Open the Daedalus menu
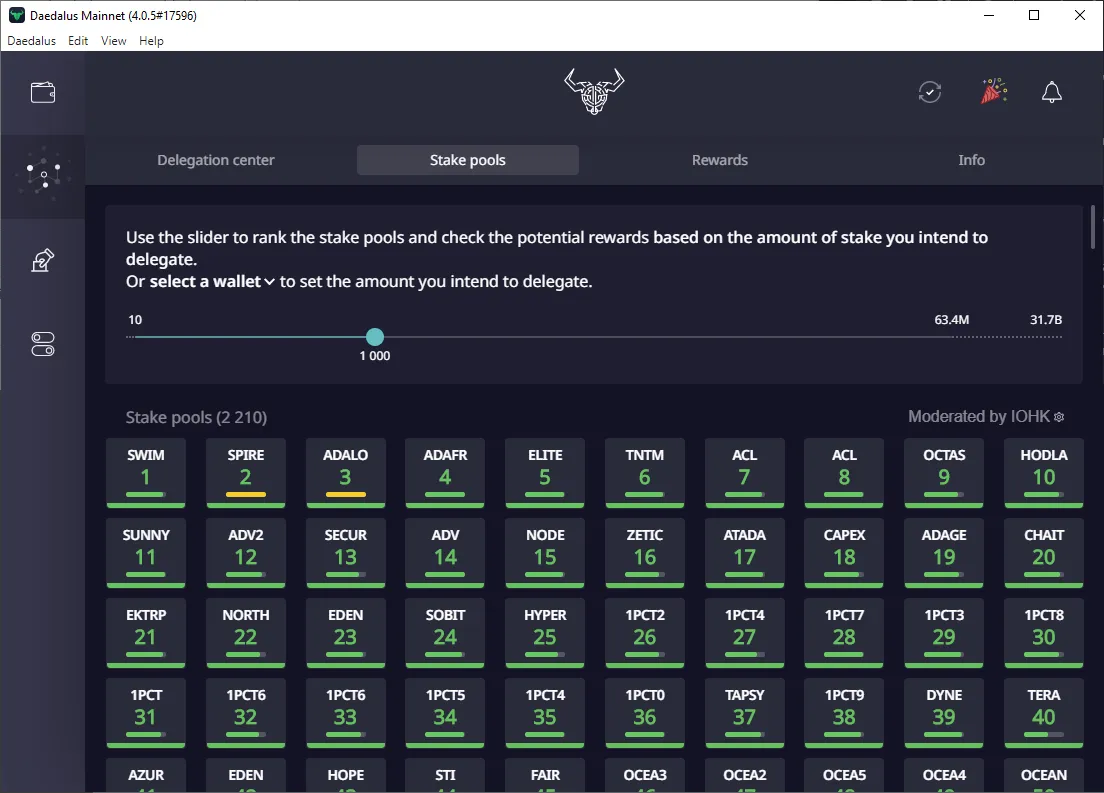 [31, 41]
